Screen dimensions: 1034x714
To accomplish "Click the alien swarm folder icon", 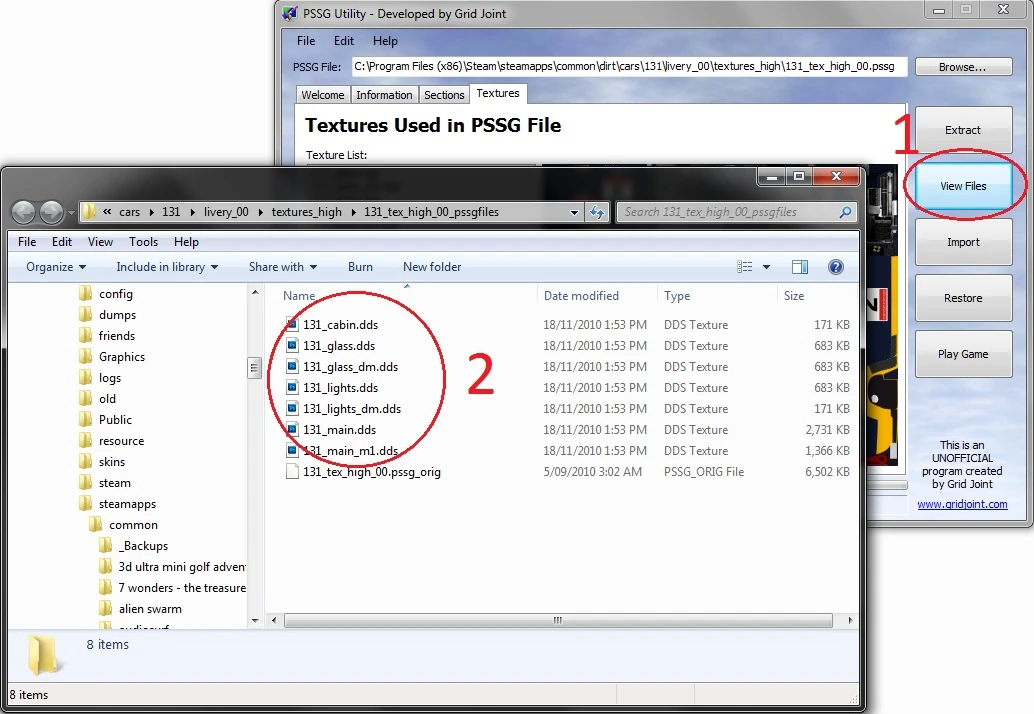I will point(106,609).
